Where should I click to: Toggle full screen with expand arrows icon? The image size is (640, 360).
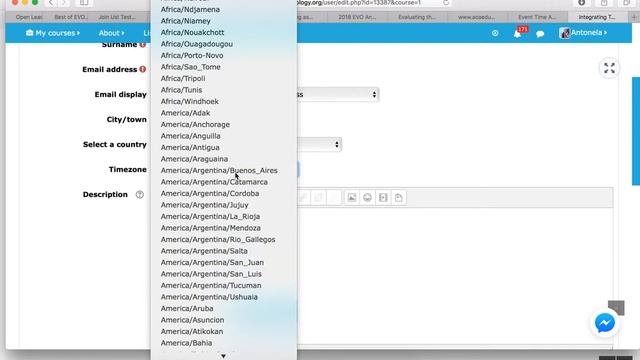[x=609, y=68]
